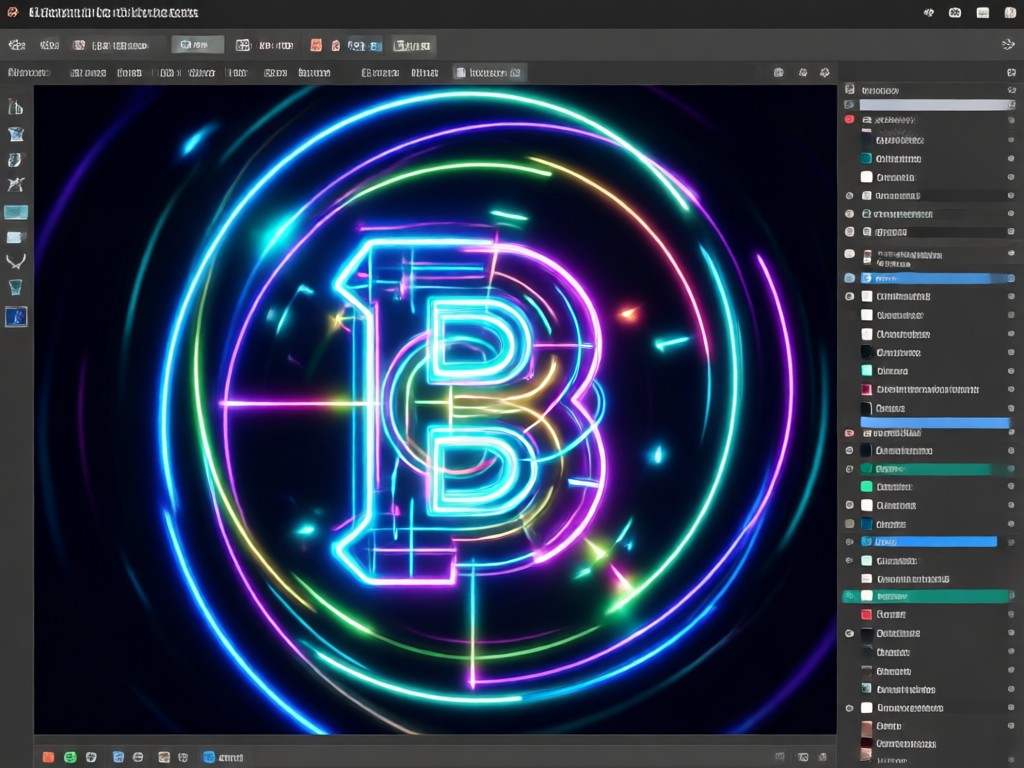1024x768 pixels.
Task: Toggle visibility icon left of the topmost blue layer row
Action: coord(849,278)
